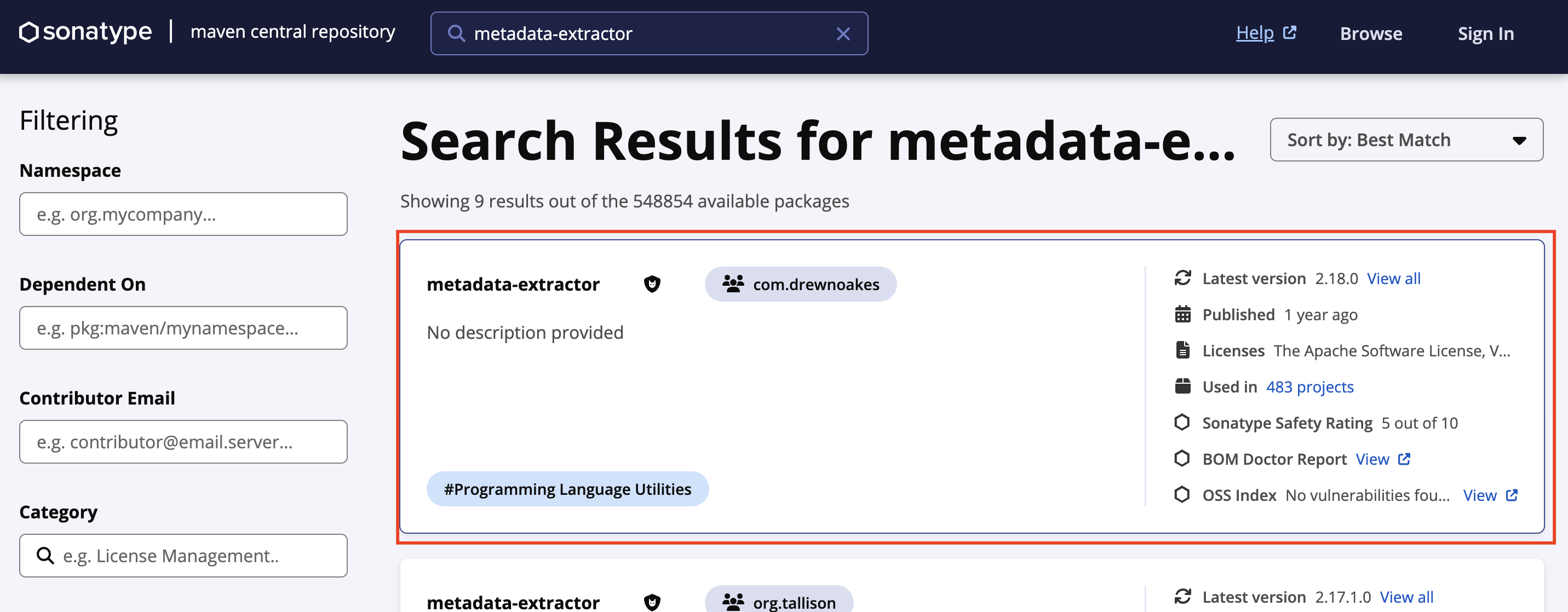This screenshot has width=1568, height=612.
Task: Select the org.tallison namespace chip
Action: [x=779, y=600]
